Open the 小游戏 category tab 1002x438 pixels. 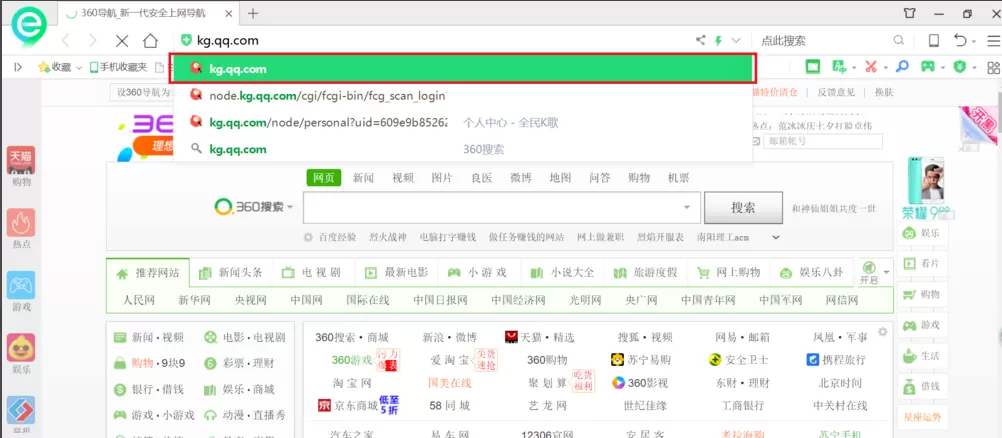pyautogui.click(x=477, y=273)
